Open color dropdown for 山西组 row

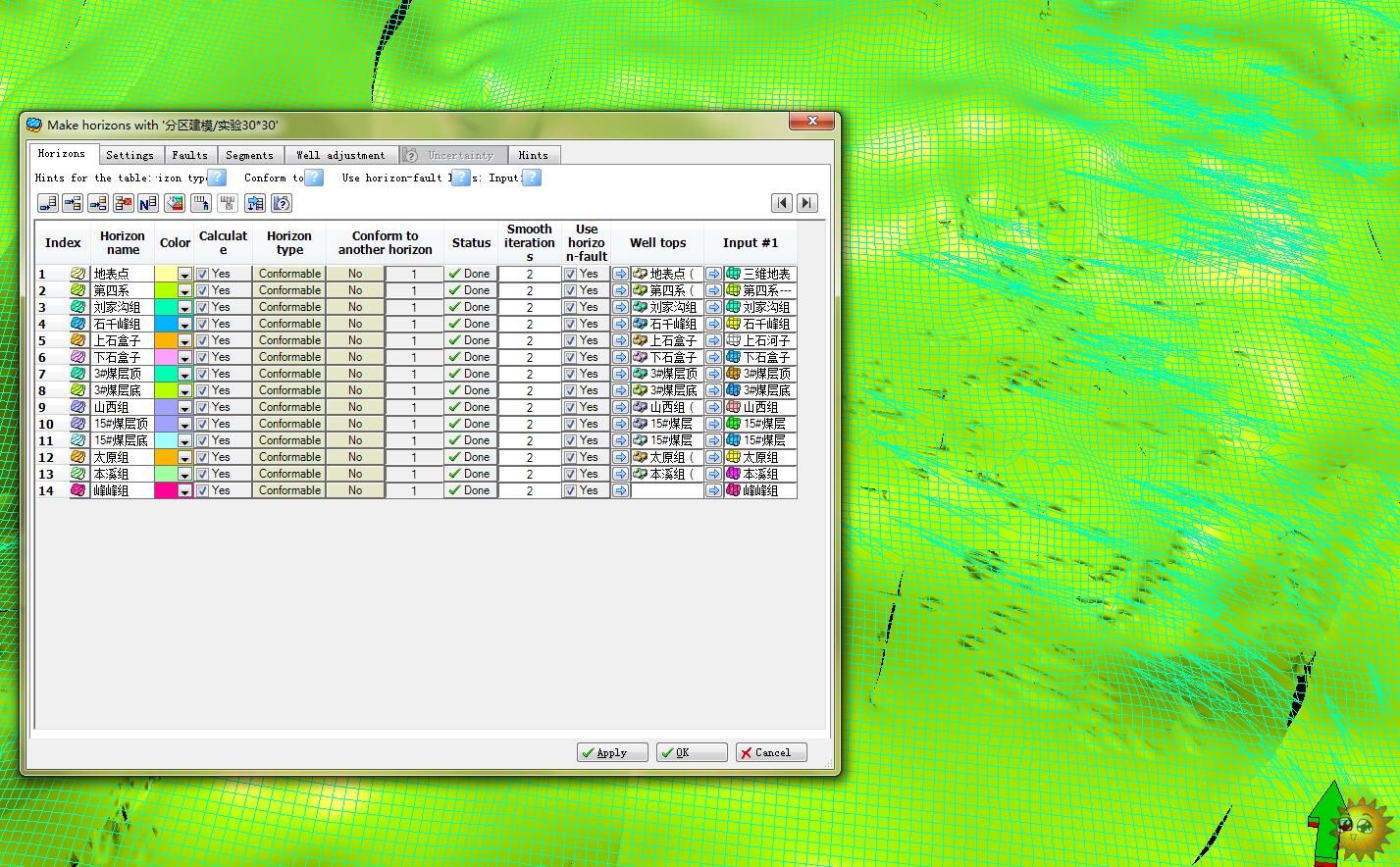coord(184,408)
